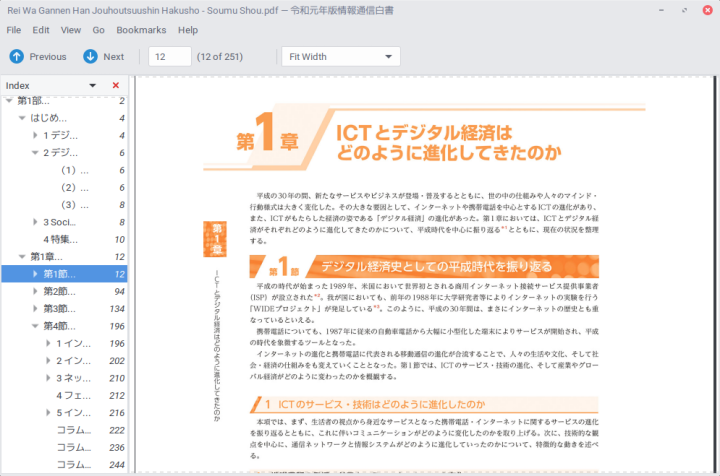Expand the 3 Soci... index entry
The width and height of the screenshot is (720, 476).
35,222
